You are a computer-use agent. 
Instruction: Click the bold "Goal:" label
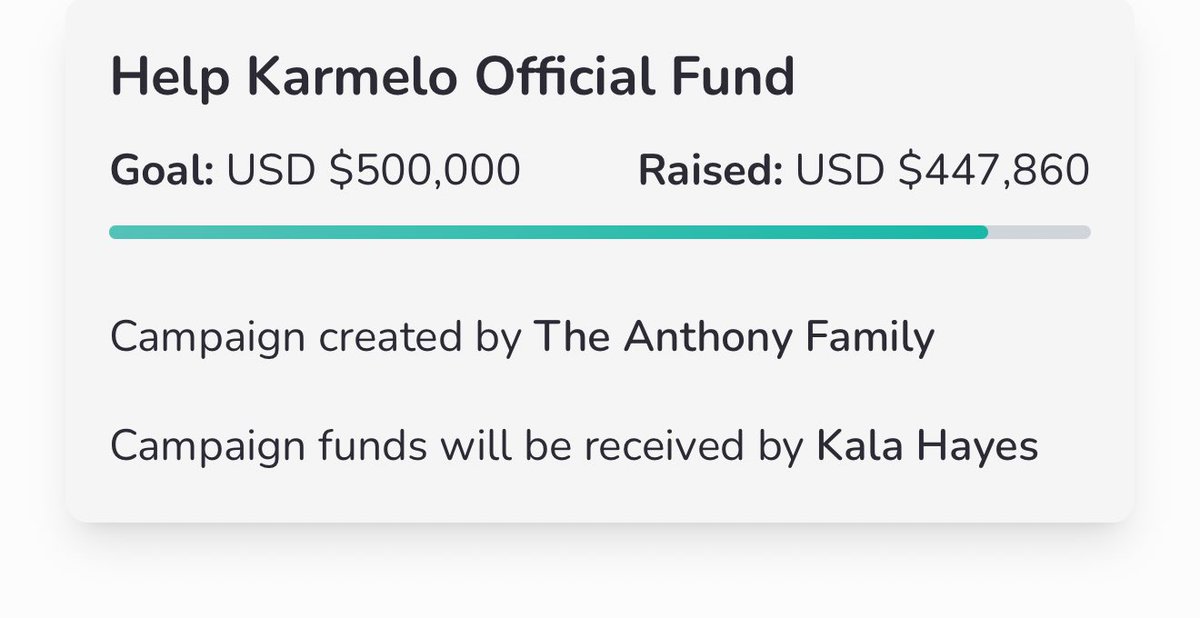(x=162, y=171)
